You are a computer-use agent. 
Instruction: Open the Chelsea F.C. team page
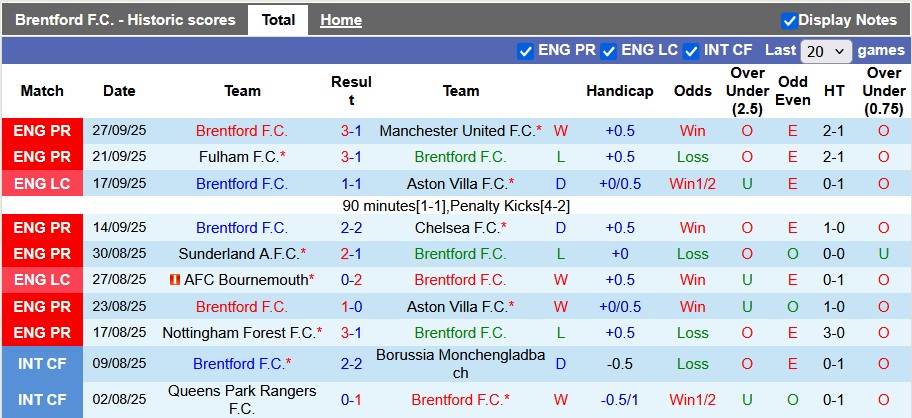pos(457,228)
